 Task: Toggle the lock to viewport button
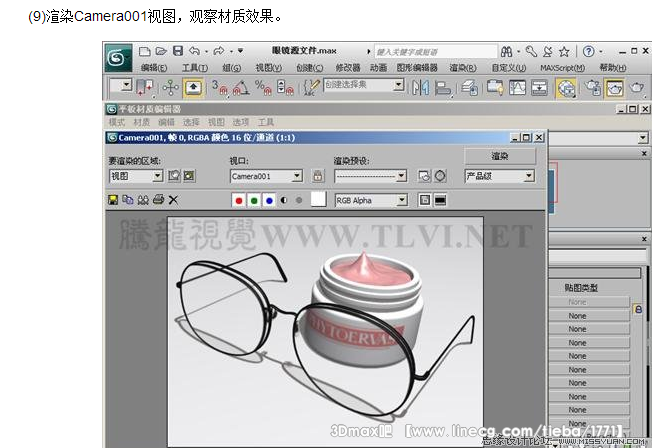point(318,176)
